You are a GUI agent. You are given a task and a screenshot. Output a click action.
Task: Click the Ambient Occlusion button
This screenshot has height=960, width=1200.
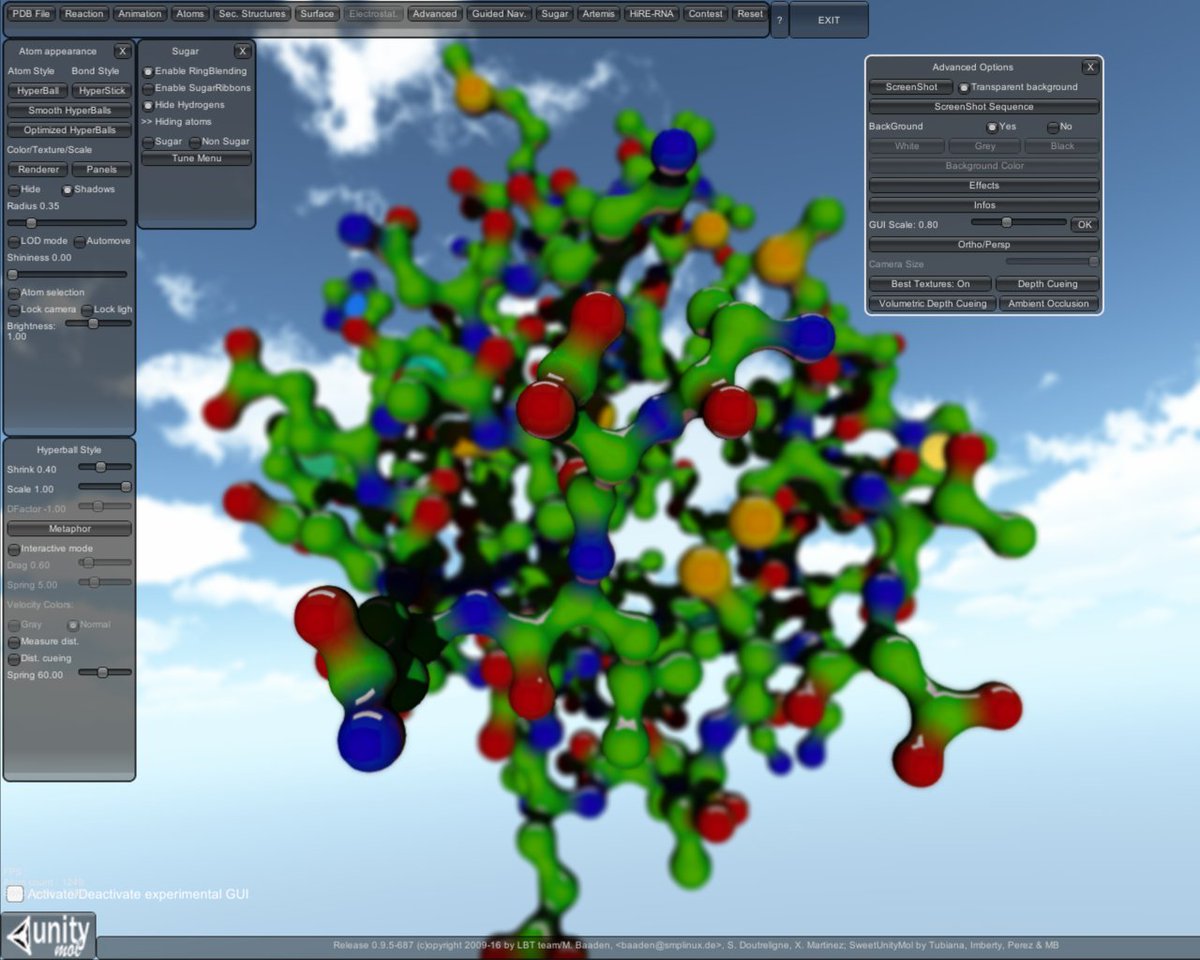(1047, 304)
